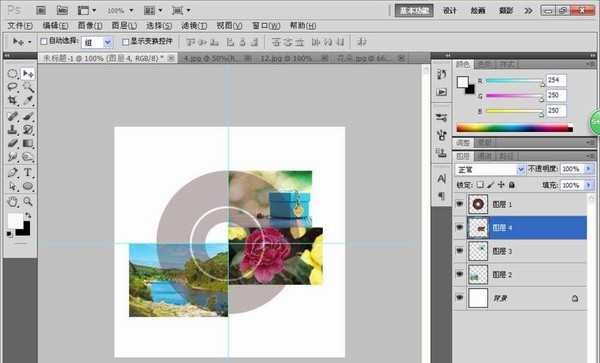
Task: Select the Crop tool
Action: pos(13,100)
